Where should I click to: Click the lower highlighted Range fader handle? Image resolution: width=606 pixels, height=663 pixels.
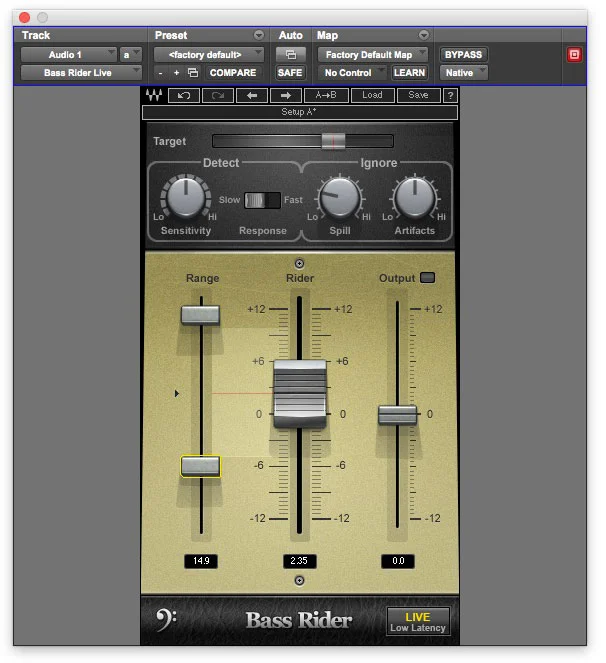click(200, 466)
